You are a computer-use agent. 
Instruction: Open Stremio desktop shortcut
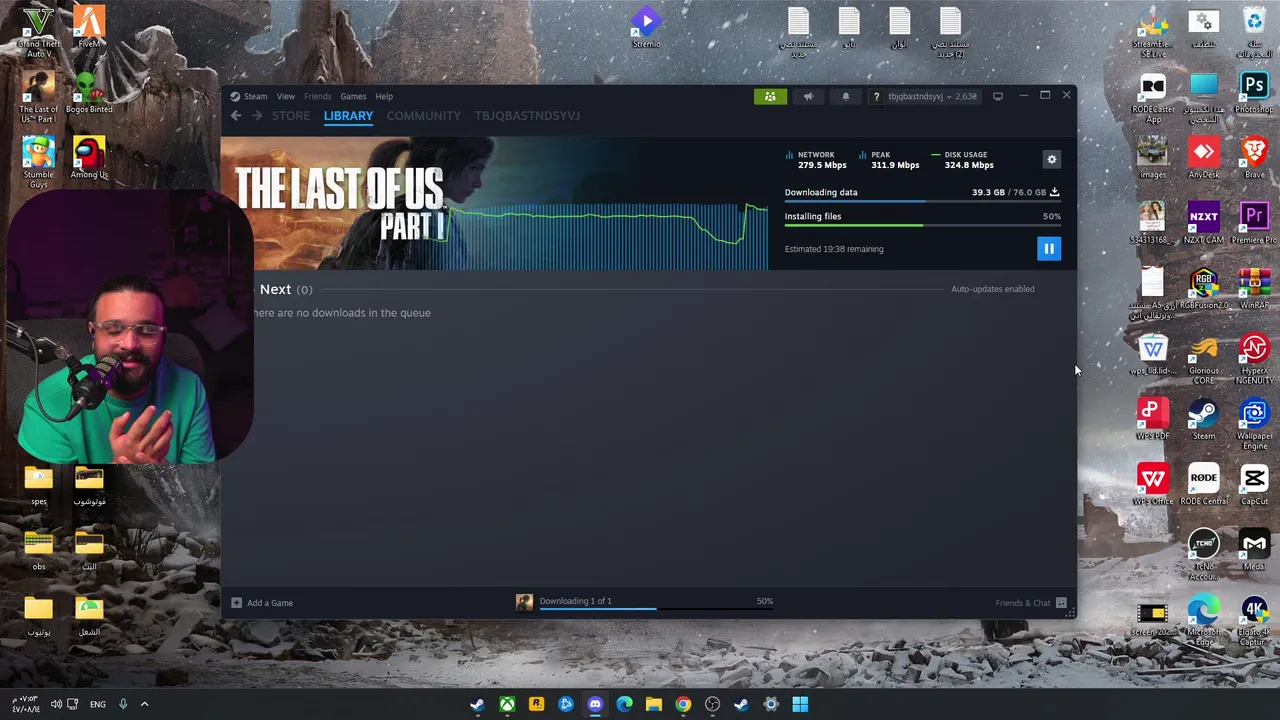(646, 27)
